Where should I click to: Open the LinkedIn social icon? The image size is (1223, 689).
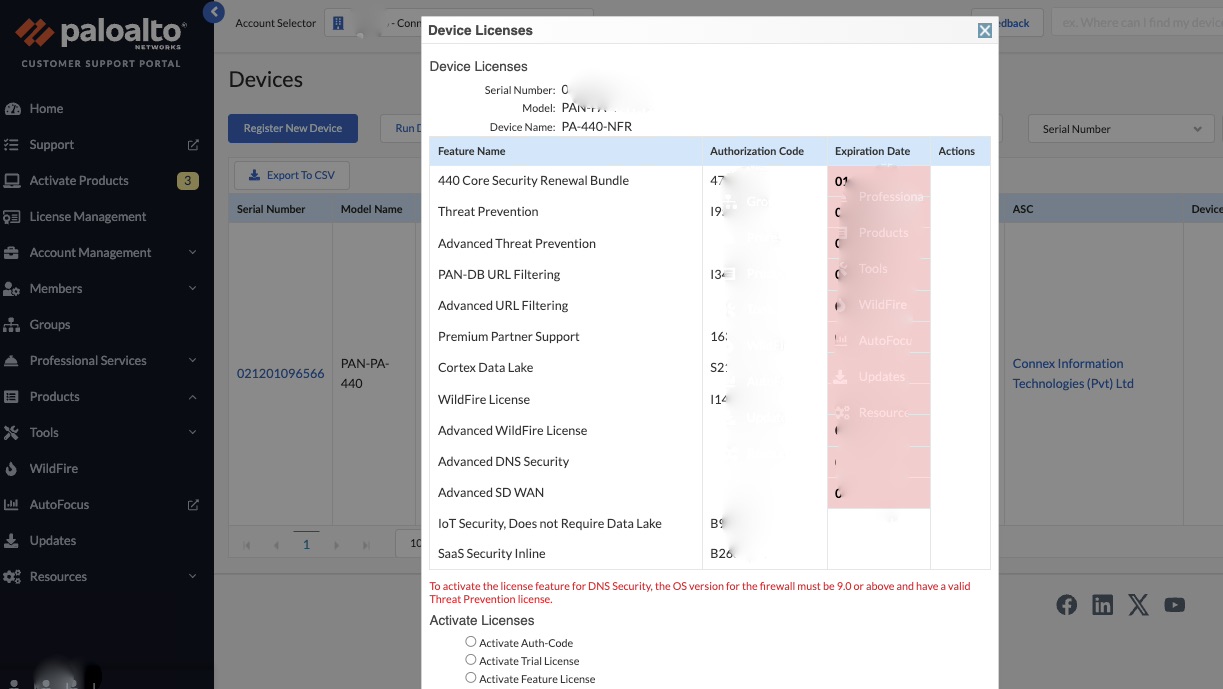pyautogui.click(x=1102, y=605)
